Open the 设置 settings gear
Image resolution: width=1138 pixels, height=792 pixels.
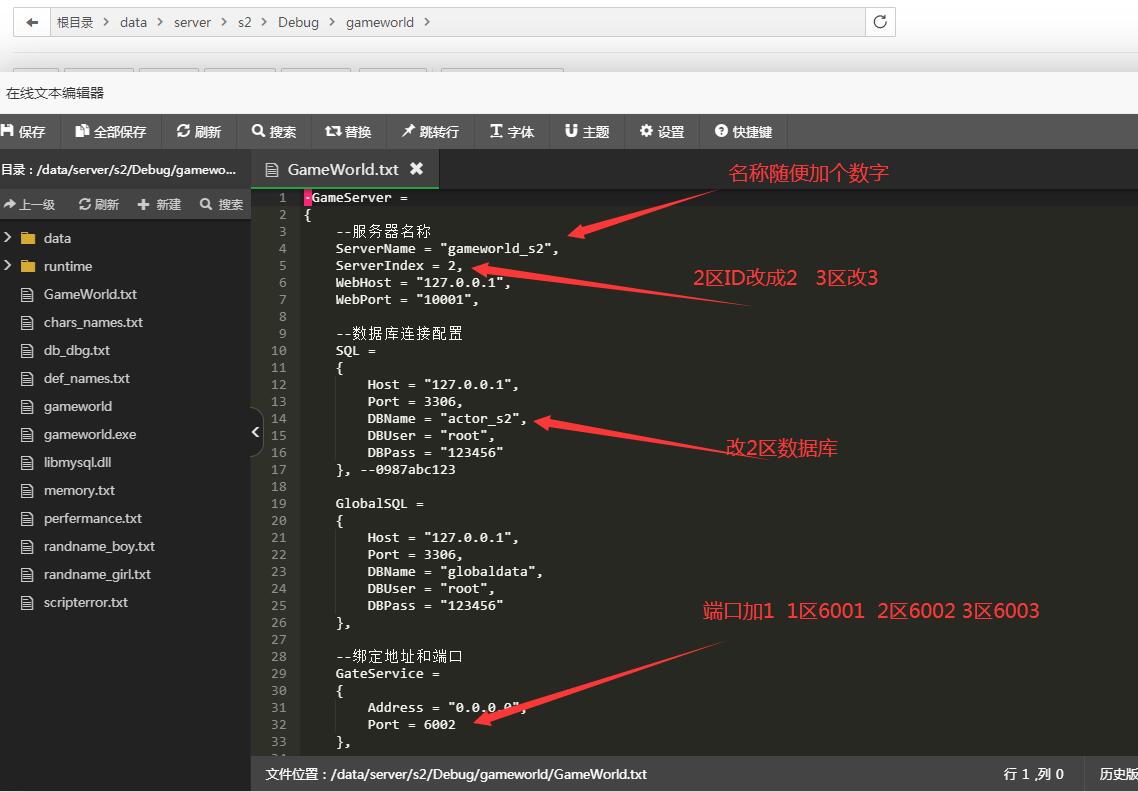[662, 131]
